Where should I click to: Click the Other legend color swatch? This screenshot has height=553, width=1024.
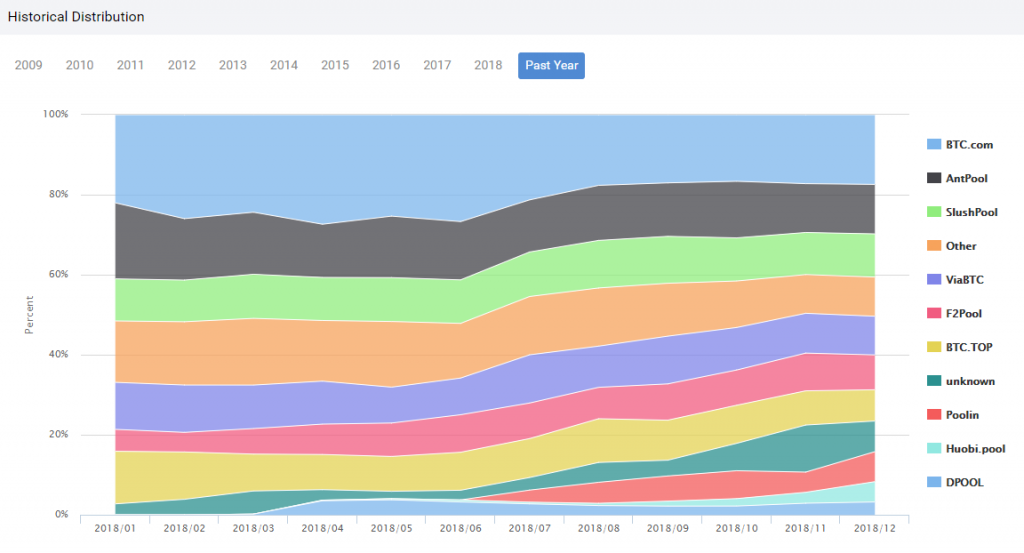[934, 246]
